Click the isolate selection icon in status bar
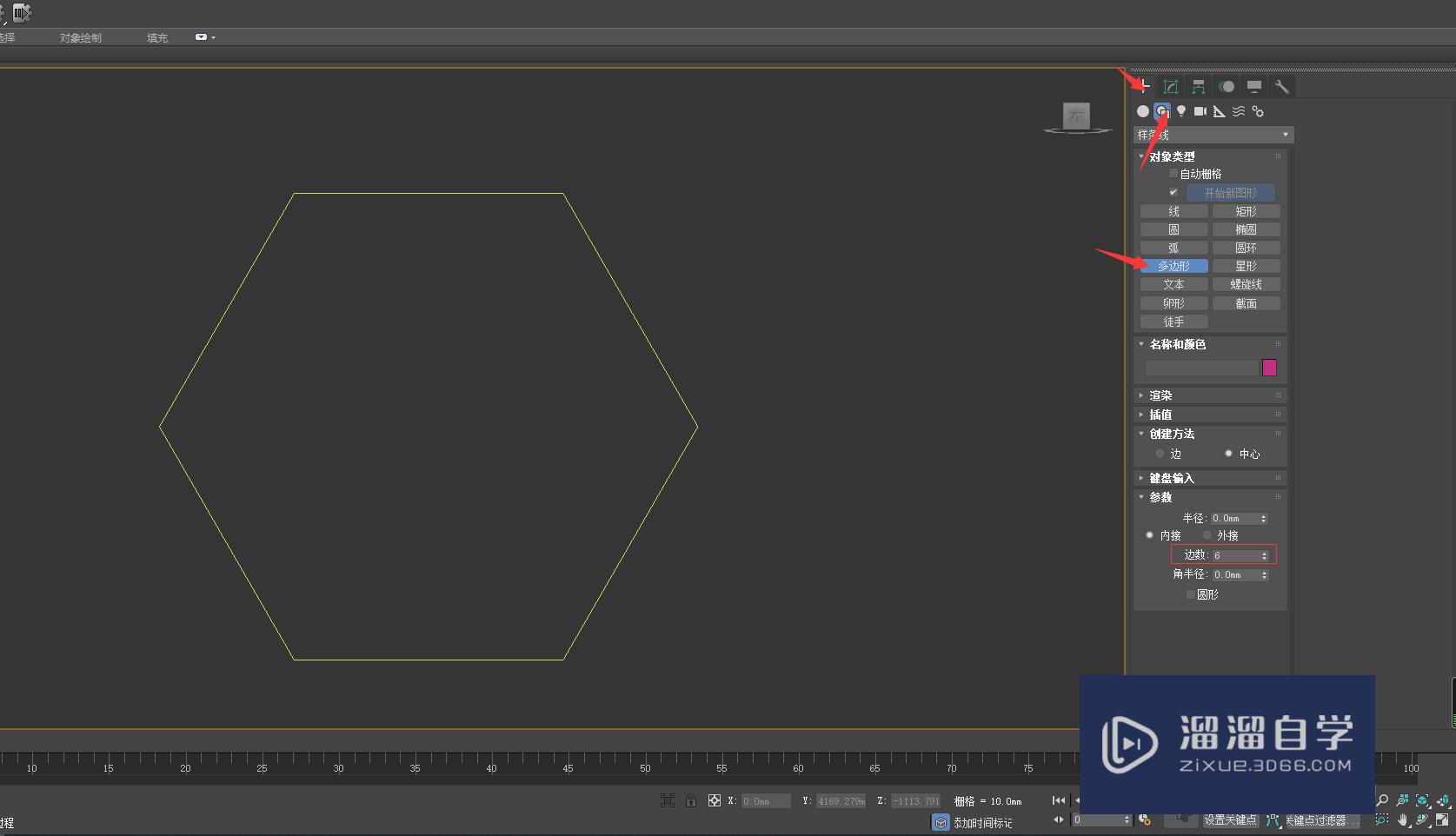The image size is (1456, 836). (x=668, y=800)
